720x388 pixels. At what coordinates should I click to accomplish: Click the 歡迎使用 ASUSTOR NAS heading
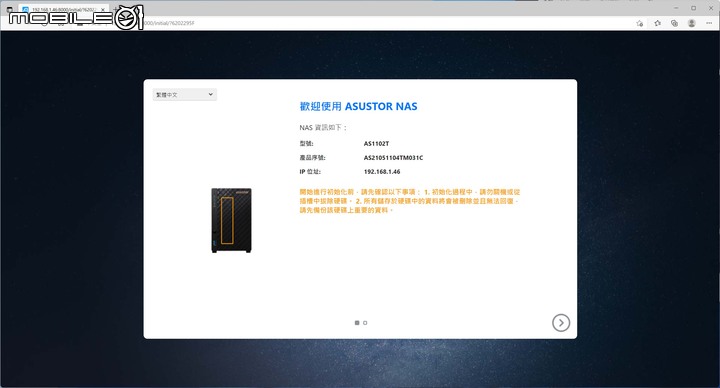click(358, 107)
